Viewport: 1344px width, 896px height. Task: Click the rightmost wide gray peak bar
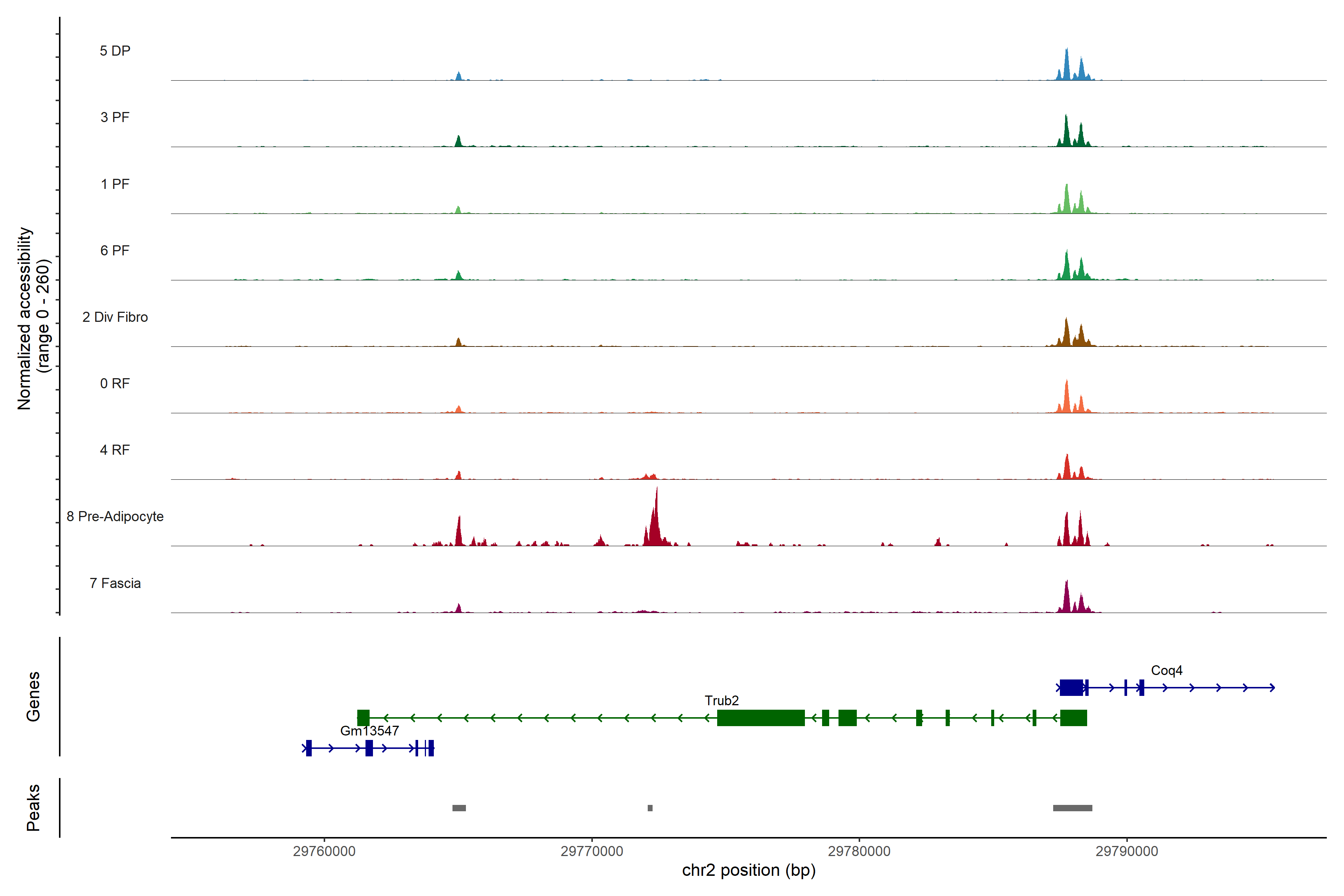tap(1073, 808)
